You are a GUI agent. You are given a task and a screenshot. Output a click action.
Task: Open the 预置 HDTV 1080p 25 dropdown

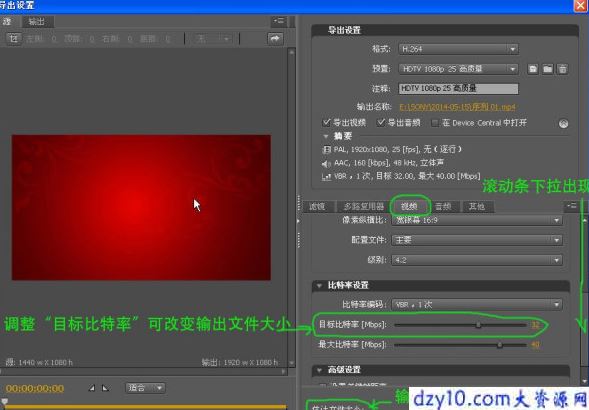point(458,69)
